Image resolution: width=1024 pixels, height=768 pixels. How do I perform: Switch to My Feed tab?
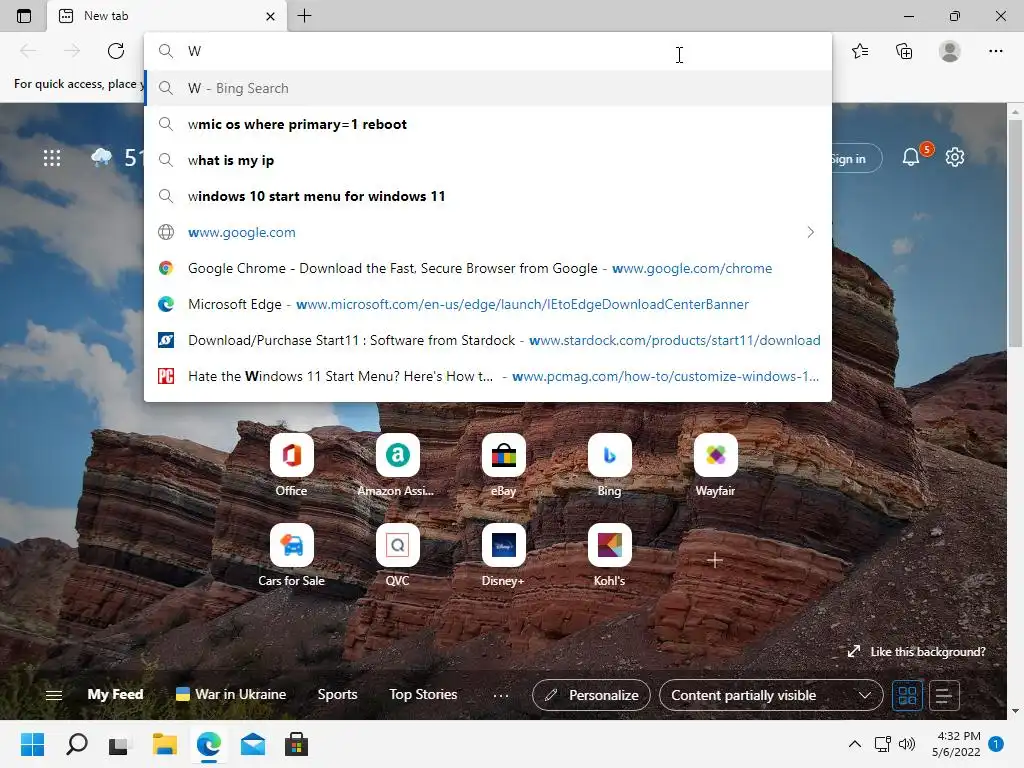click(115, 694)
